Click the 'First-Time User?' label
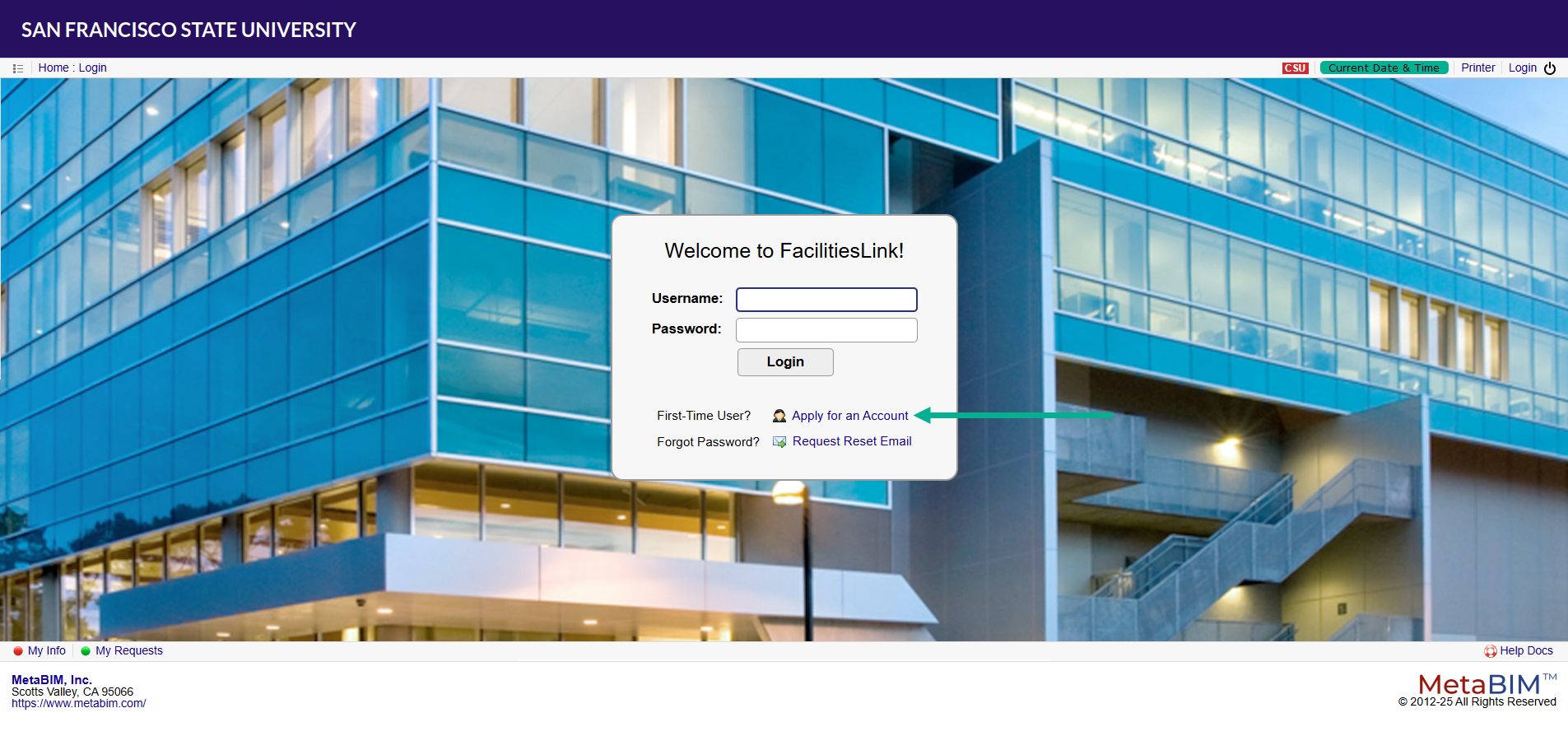1568x750 pixels. click(x=704, y=416)
